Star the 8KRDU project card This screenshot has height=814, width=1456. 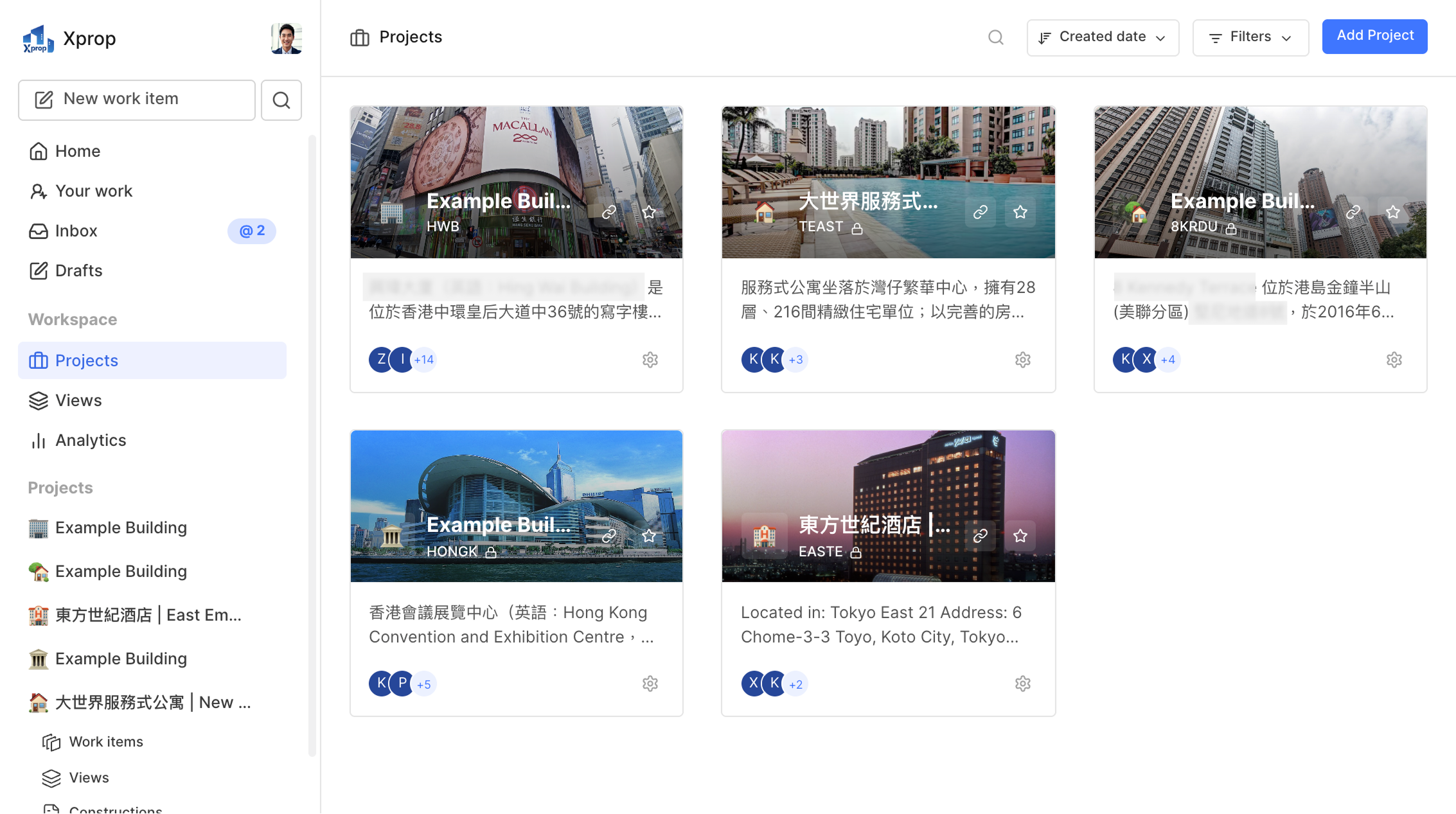1393,212
